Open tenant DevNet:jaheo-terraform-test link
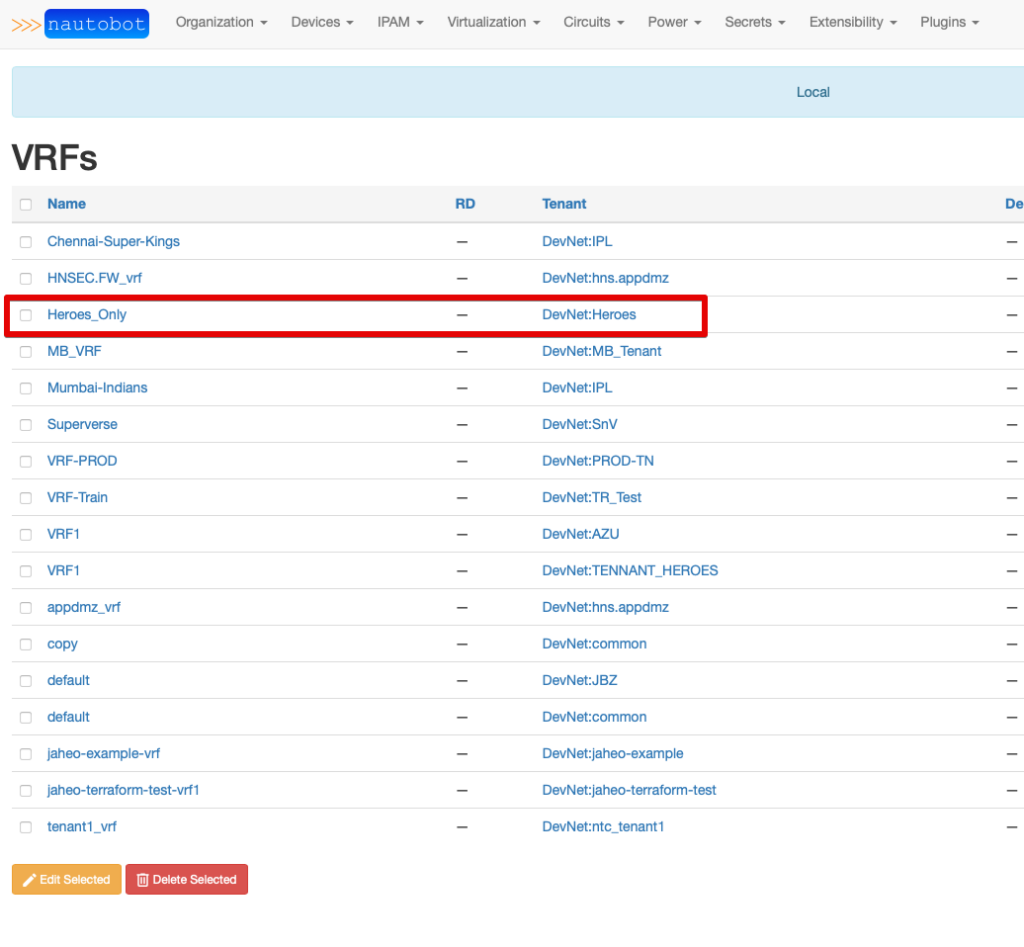1024x947 pixels. (x=630, y=790)
